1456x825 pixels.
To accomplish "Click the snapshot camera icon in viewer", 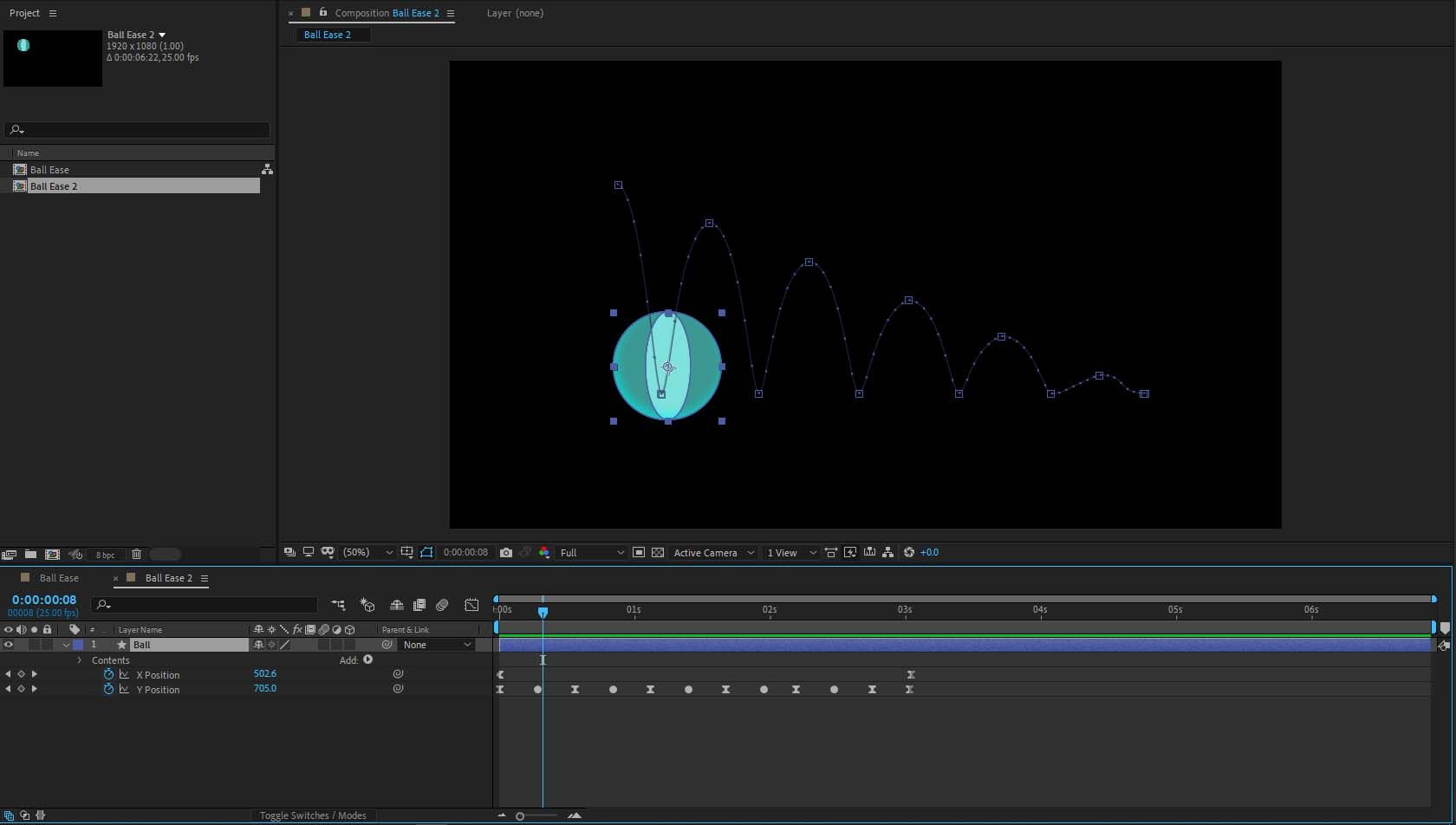I will click(x=506, y=553).
